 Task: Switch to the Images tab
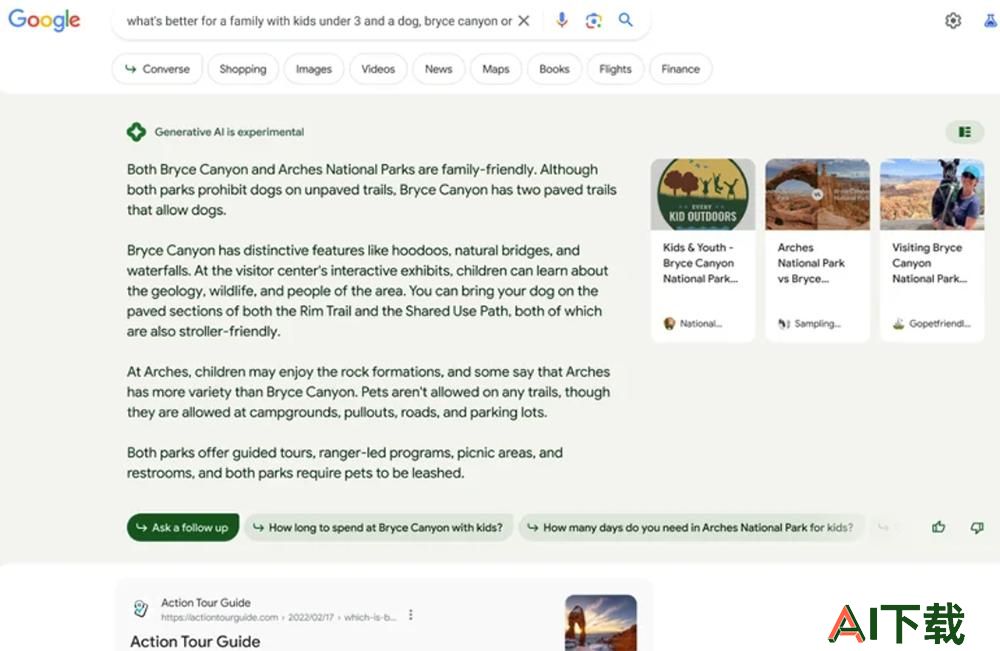[314, 69]
